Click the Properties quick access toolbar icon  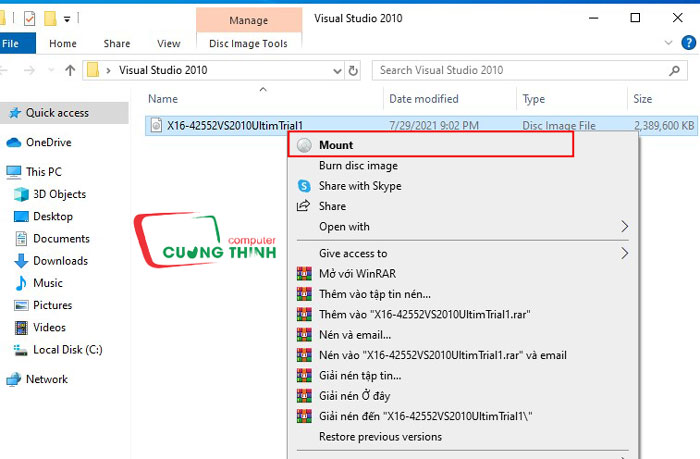[29, 19]
